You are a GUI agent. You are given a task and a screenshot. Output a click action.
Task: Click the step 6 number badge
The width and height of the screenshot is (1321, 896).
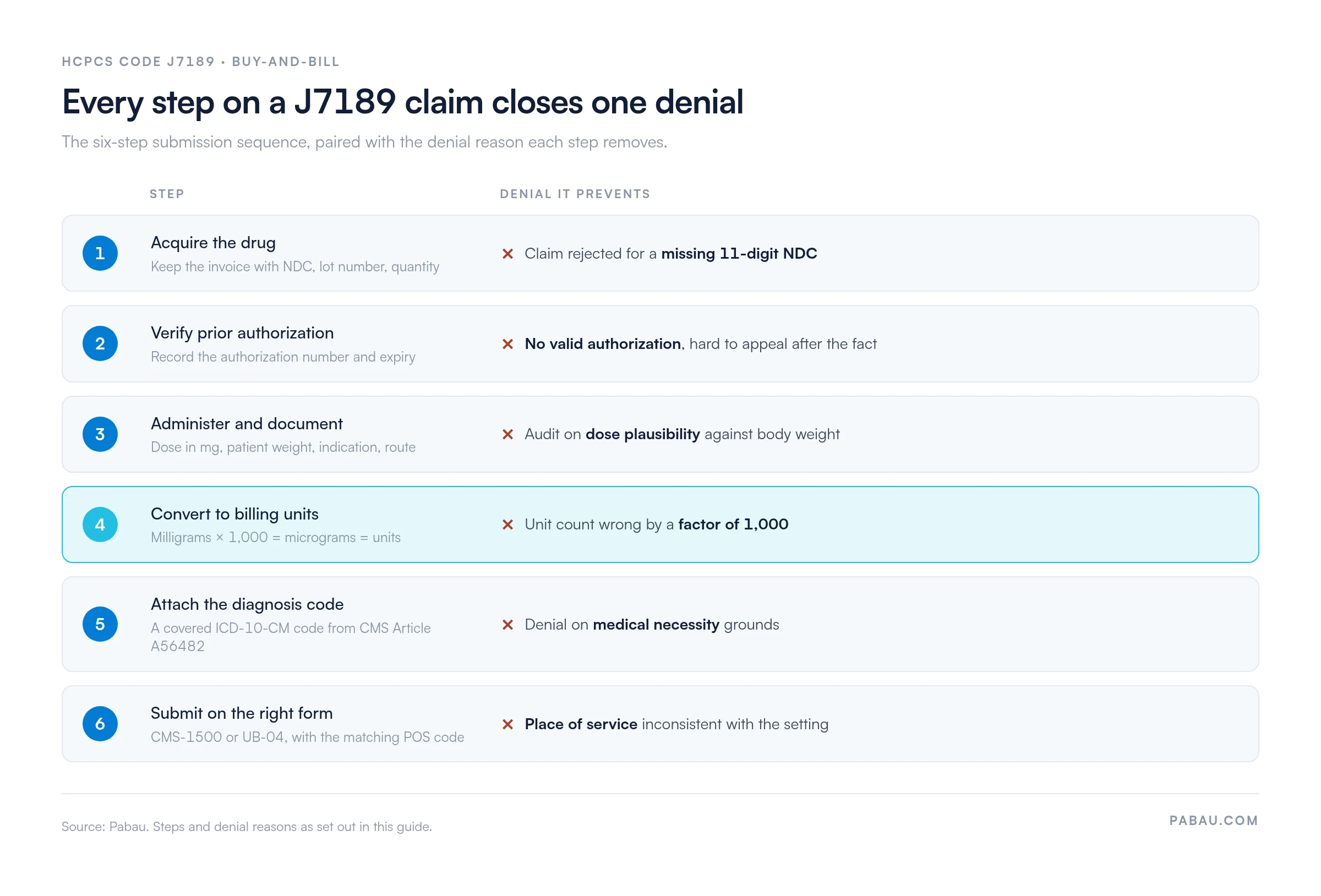[100, 724]
